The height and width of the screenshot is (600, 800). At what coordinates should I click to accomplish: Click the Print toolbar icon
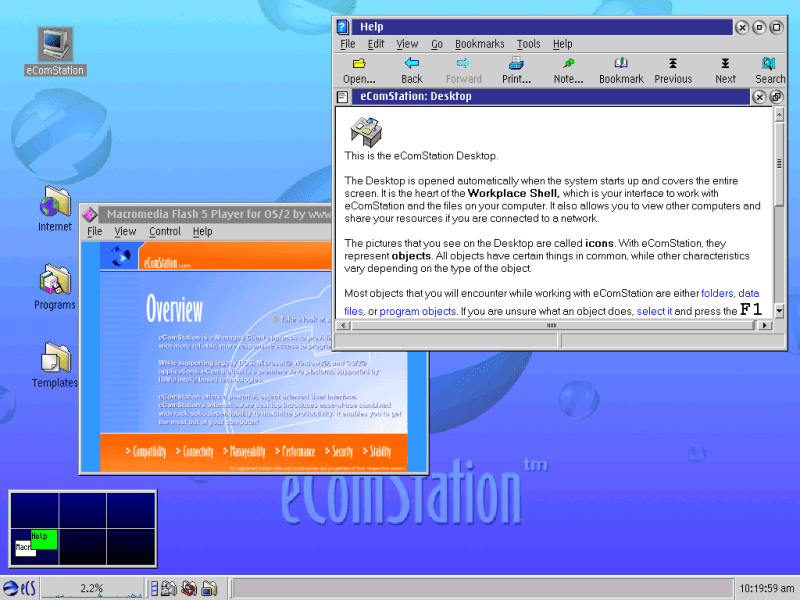(516, 69)
